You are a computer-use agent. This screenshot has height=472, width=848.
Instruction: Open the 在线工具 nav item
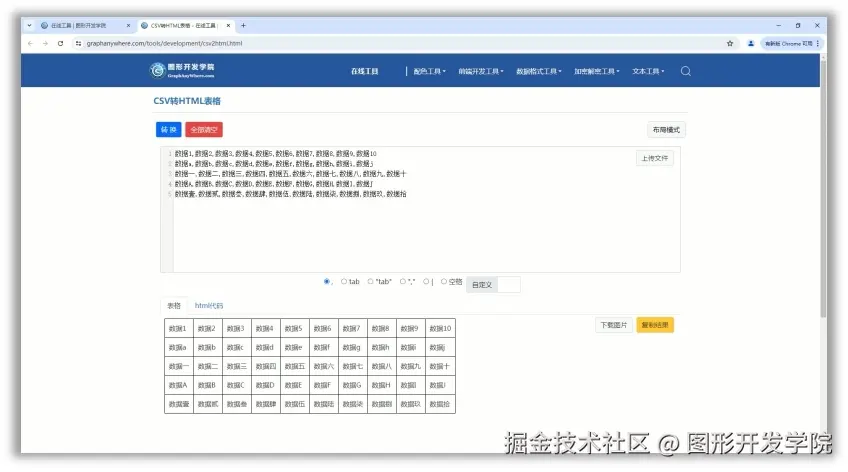(x=365, y=71)
